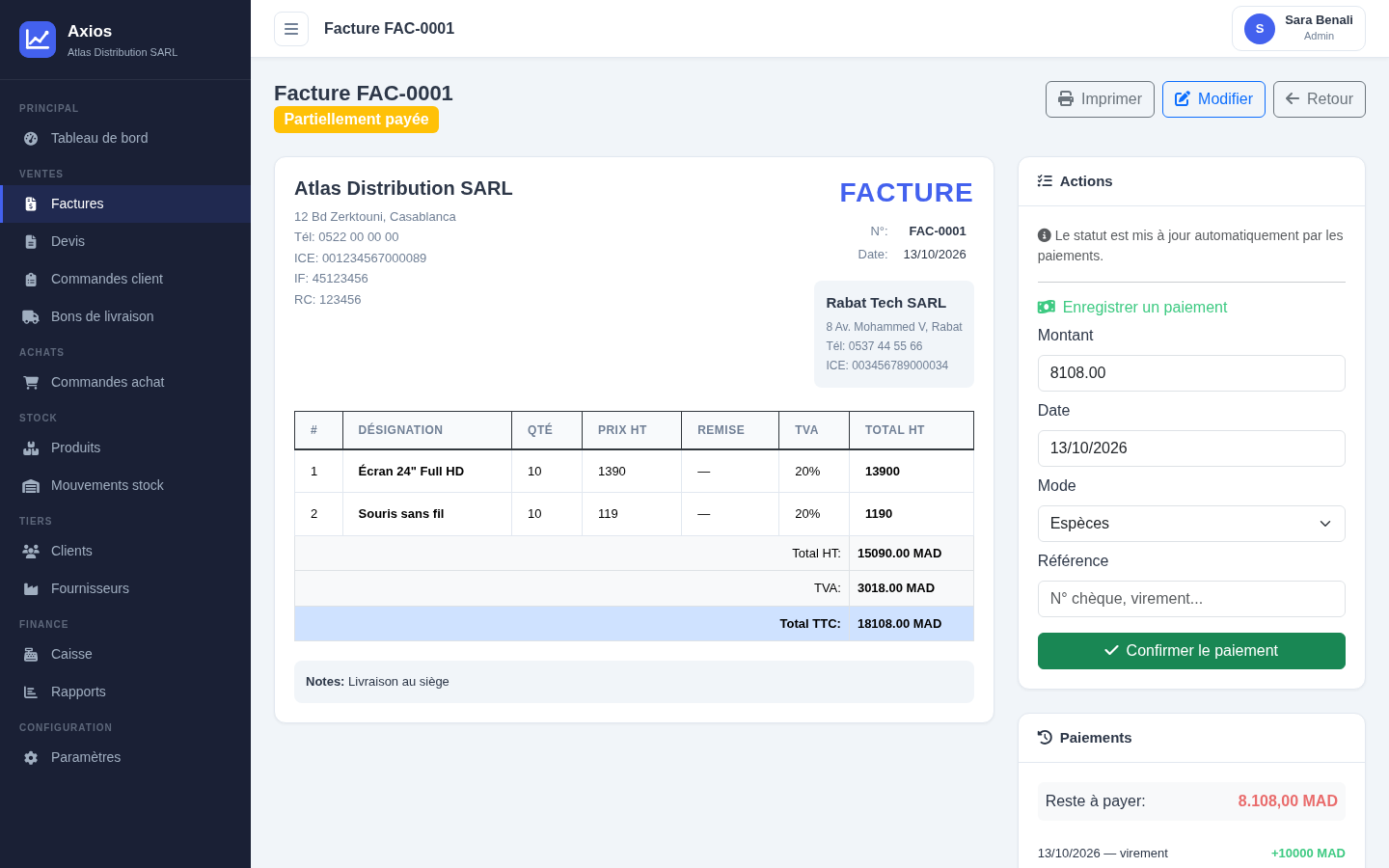Open the Mode payment dropdown
This screenshot has height=868, width=1389.
(1191, 524)
